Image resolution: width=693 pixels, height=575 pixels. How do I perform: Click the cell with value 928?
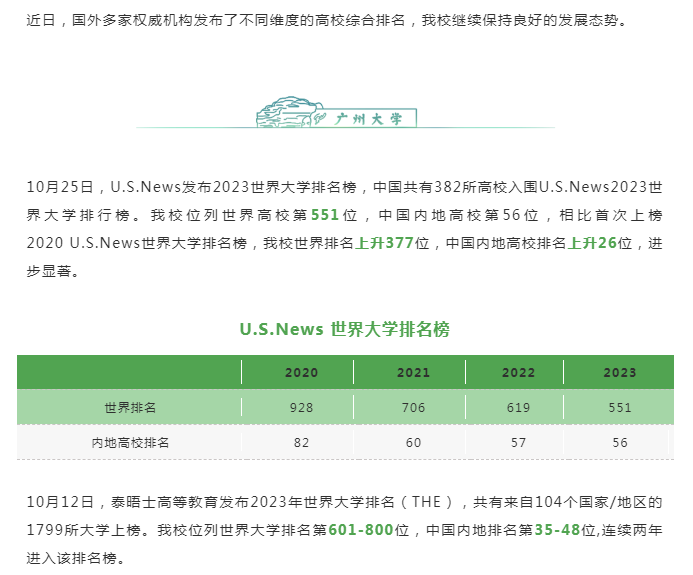pyautogui.click(x=301, y=407)
